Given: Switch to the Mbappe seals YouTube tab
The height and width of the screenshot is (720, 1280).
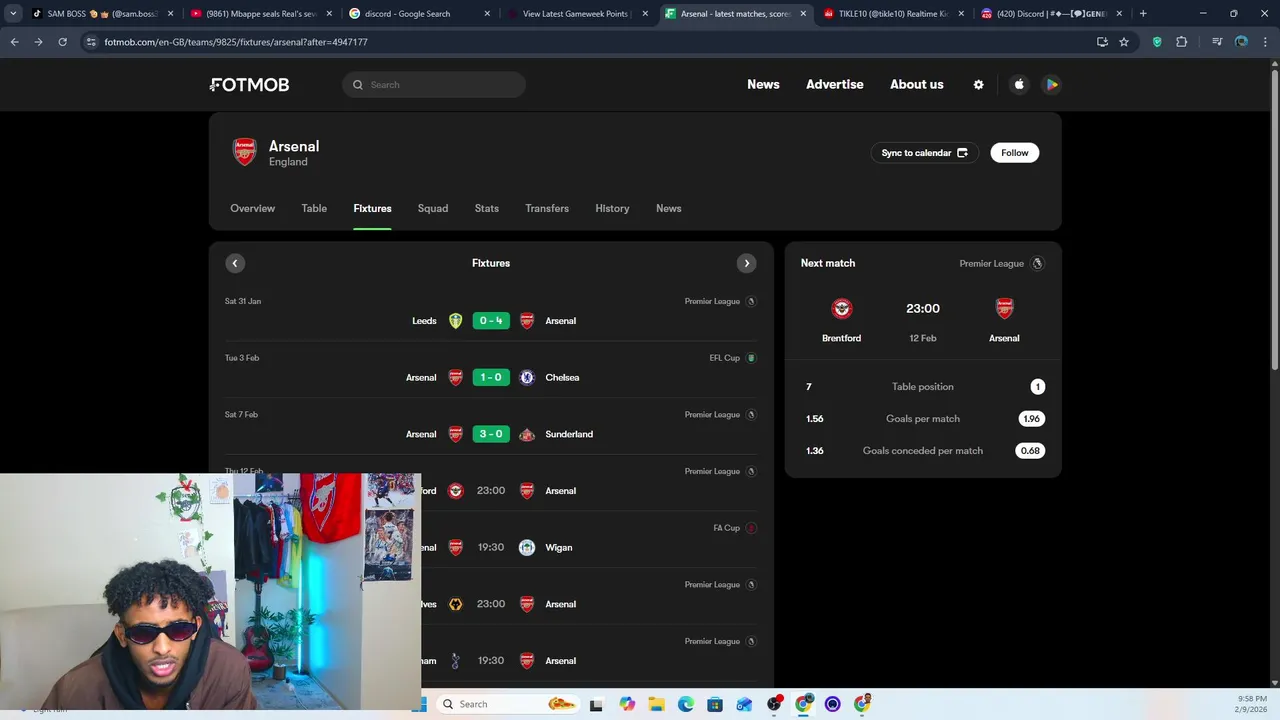Looking at the screenshot, I should click(261, 14).
